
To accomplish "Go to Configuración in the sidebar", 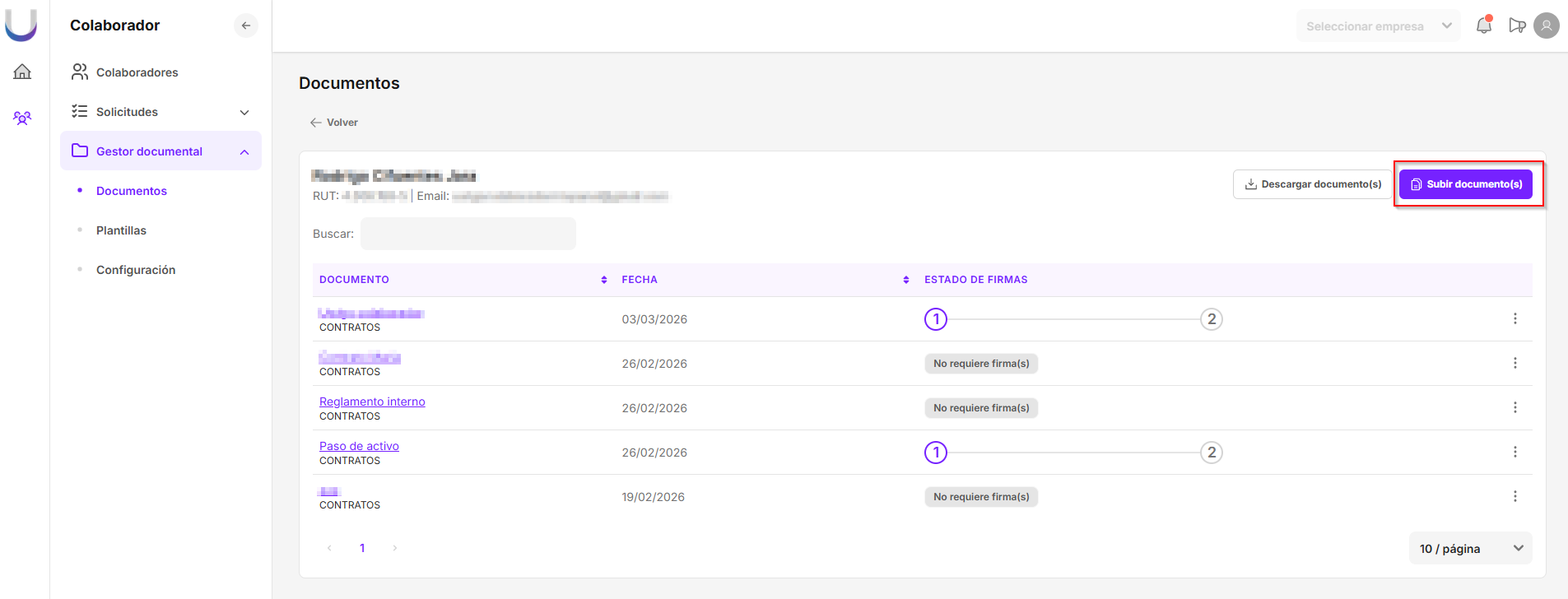I will coord(136,270).
